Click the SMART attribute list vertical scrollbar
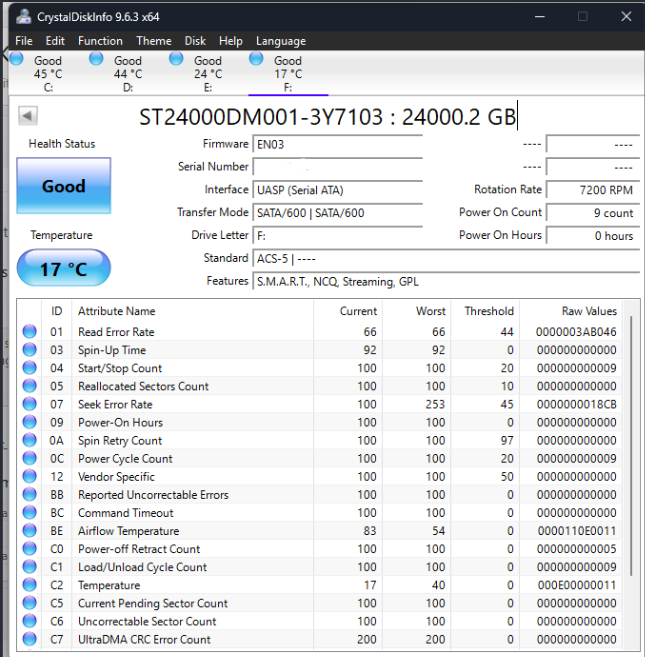This screenshot has width=645, height=657. pyautogui.click(x=631, y=446)
